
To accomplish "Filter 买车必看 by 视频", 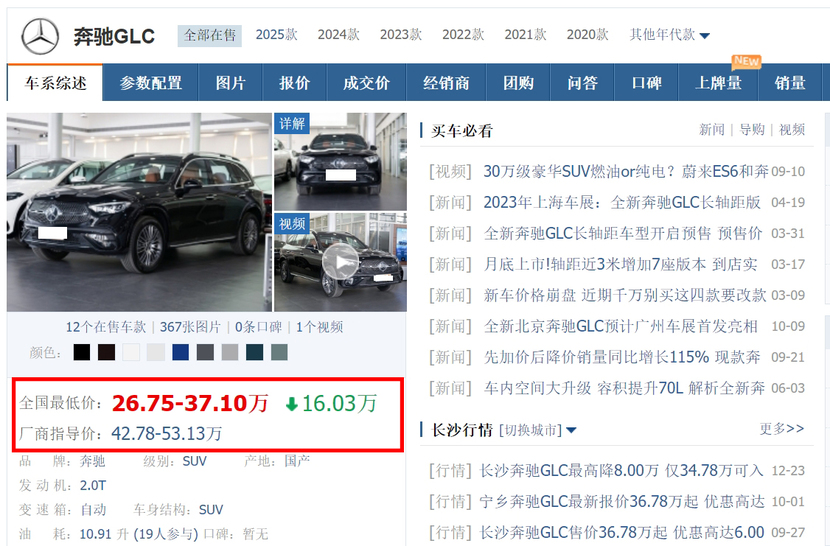I will point(792,130).
